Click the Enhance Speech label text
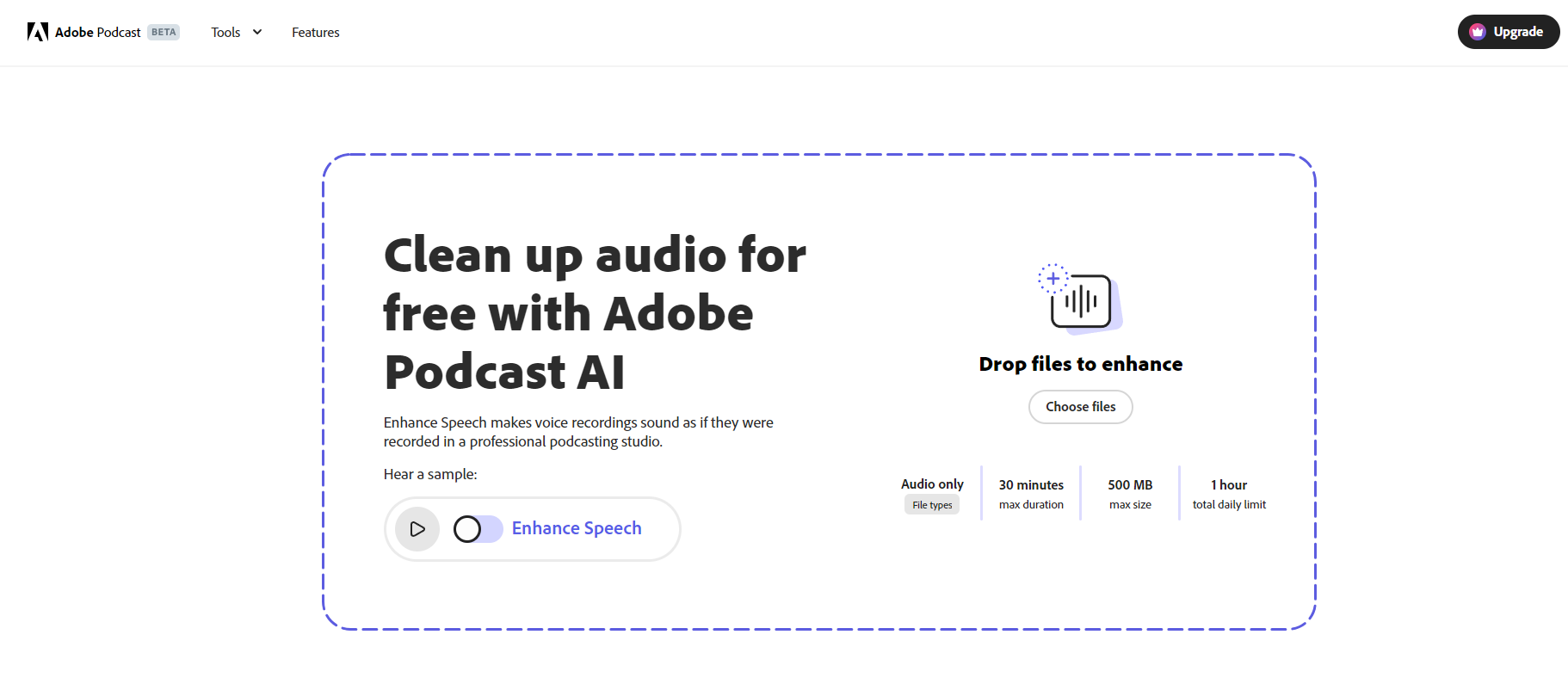The width and height of the screenshot is (1568, 690). (577, 528)
